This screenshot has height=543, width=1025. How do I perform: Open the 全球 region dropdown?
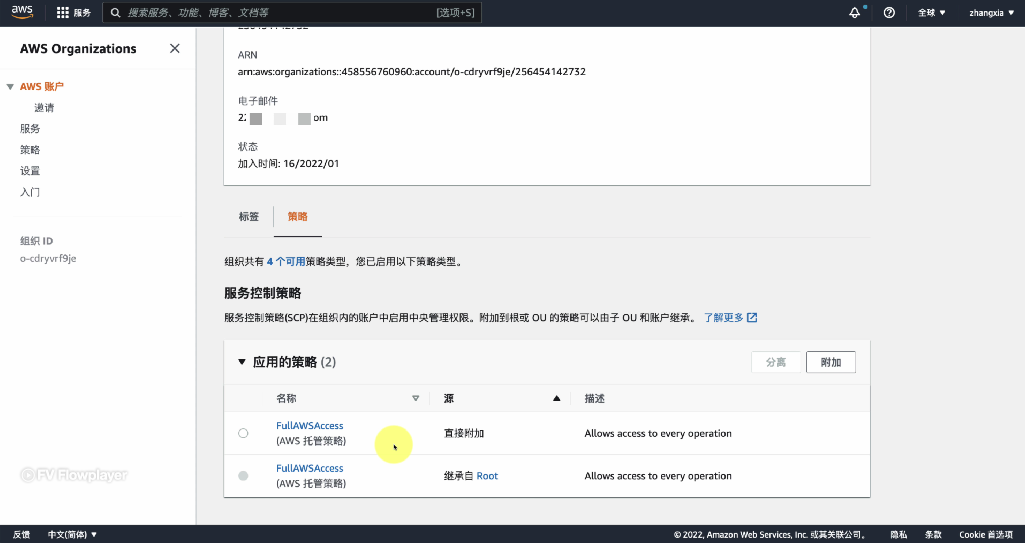point(932,12)
